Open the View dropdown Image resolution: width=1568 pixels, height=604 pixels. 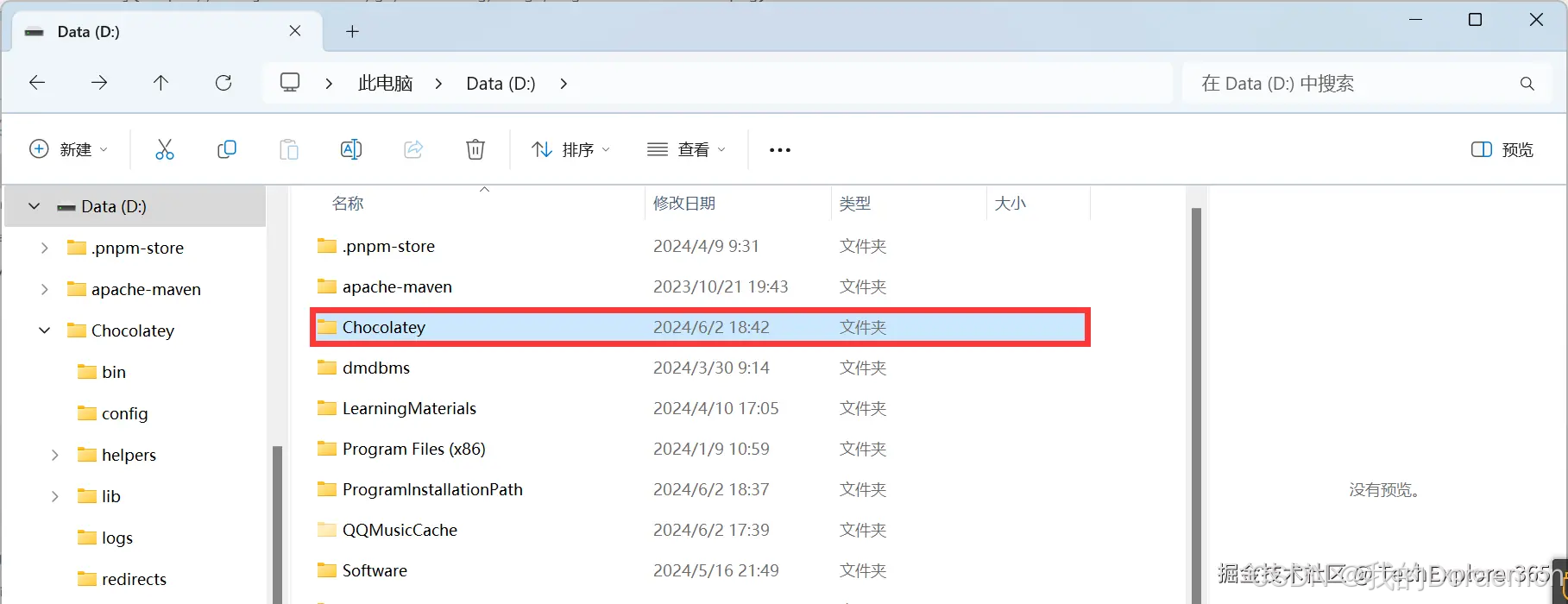click(687, 149)
